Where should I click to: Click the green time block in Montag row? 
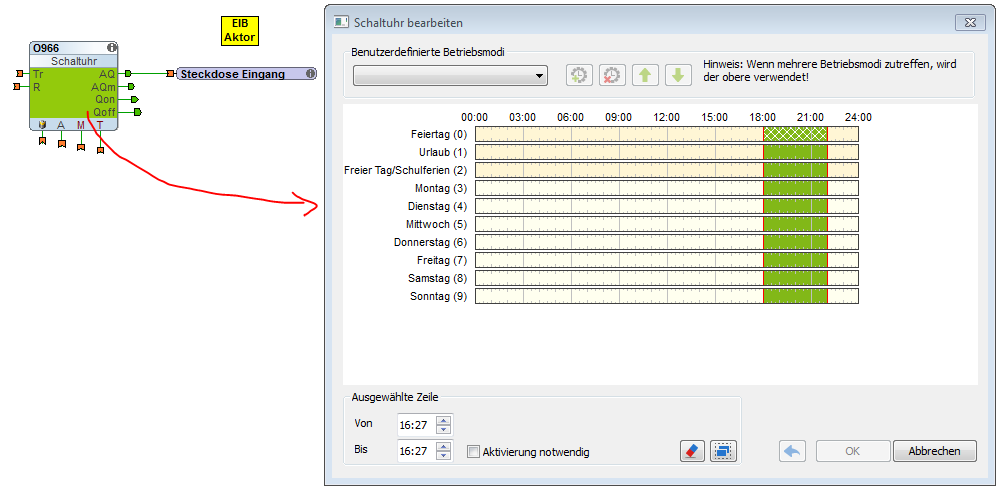(795, 188)
